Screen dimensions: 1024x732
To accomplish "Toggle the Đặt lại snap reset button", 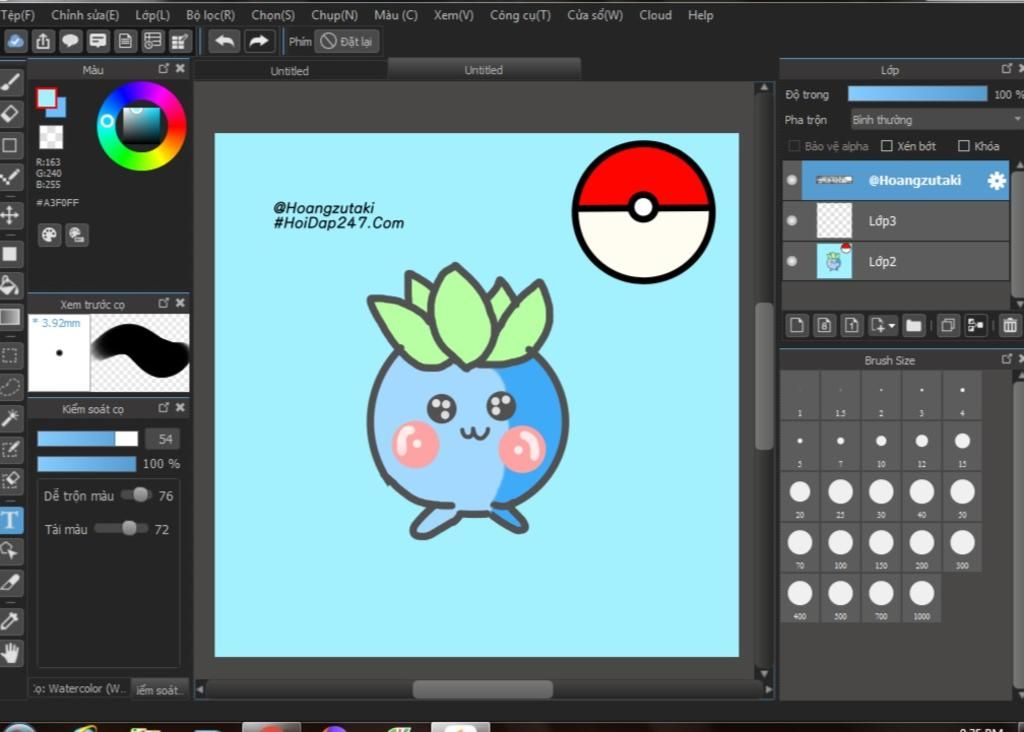I will point(347,42).
